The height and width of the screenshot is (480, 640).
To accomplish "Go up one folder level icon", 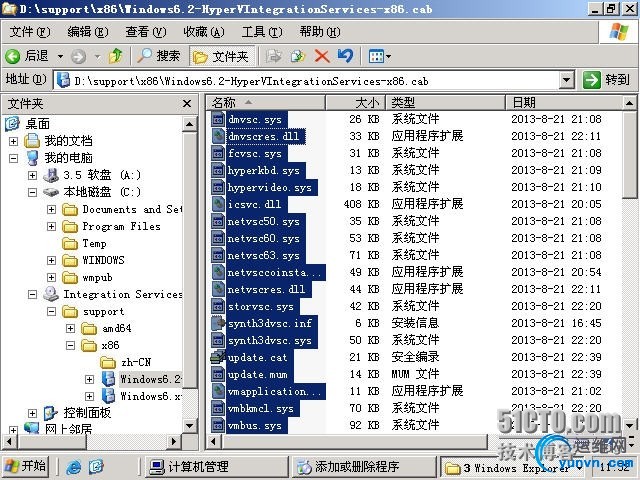I will pos(116,56).
